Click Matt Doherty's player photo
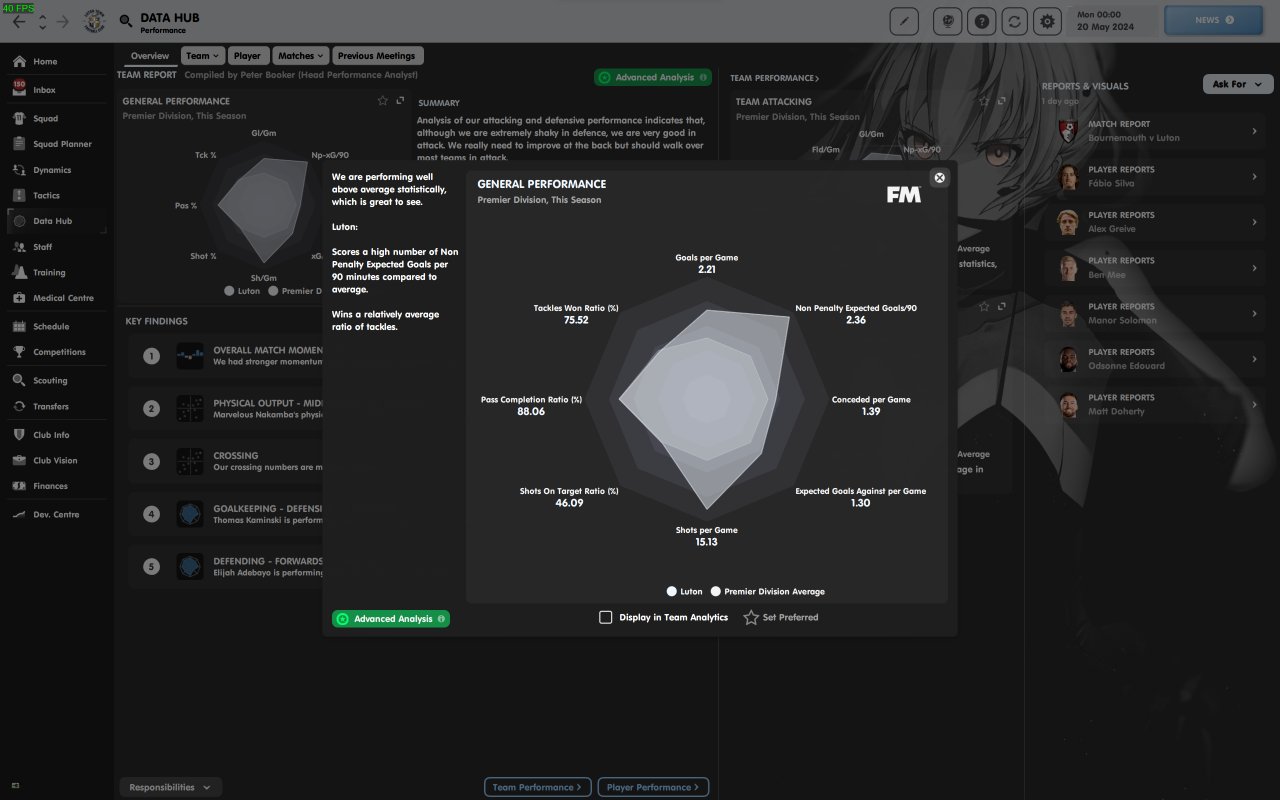 click(x=1070, y=405)
